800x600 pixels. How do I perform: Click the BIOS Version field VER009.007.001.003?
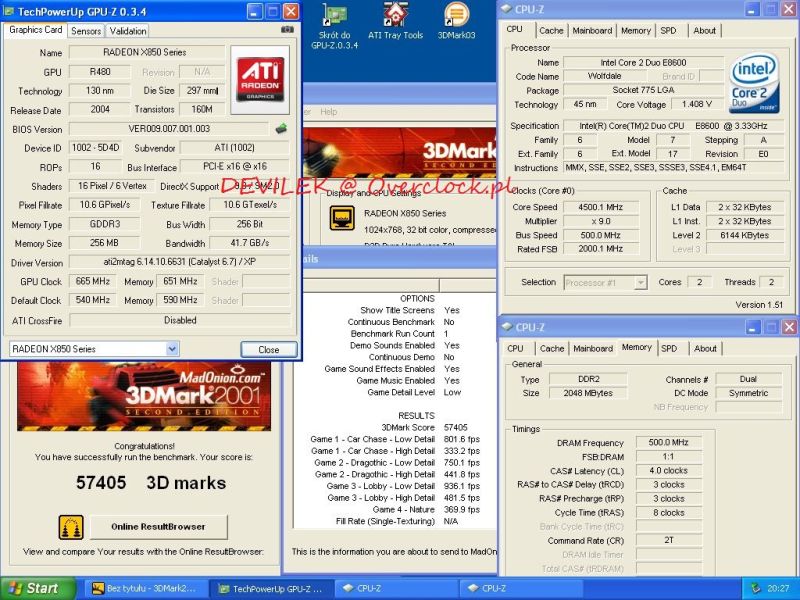(169, 129)
